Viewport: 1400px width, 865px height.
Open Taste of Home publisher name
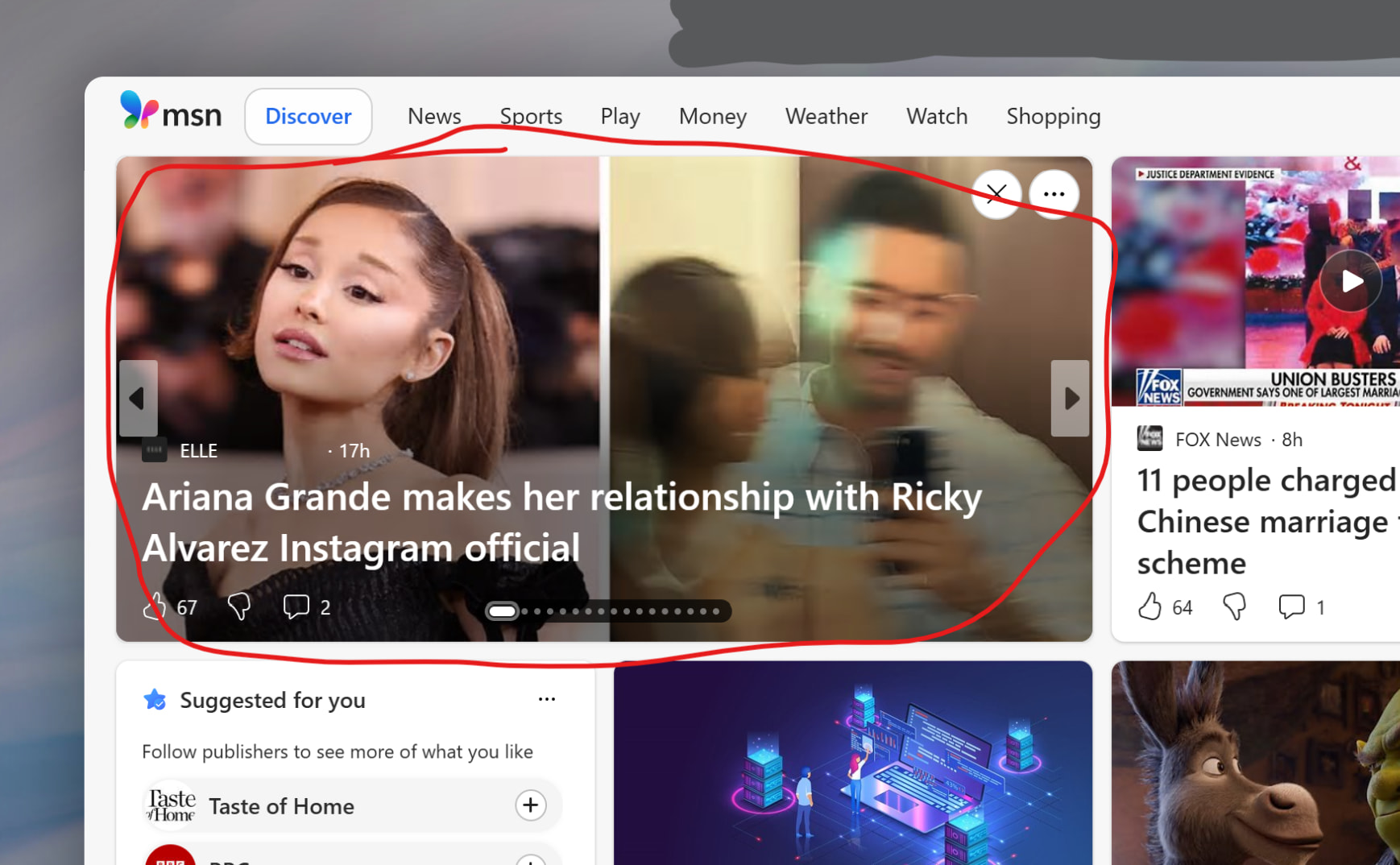pos(281,806)
